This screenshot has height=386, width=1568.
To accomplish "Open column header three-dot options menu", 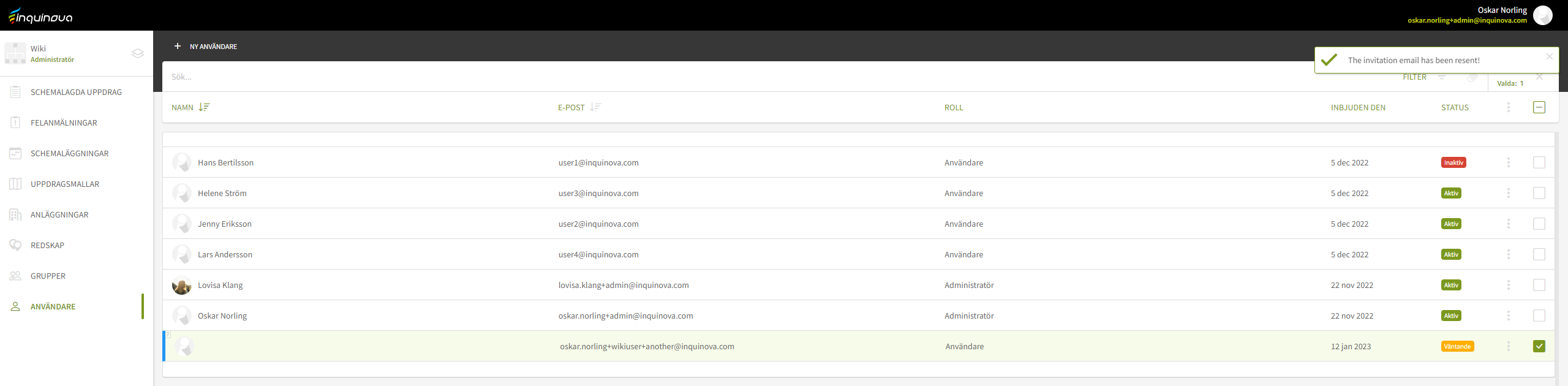I will tap(1509, 107).
